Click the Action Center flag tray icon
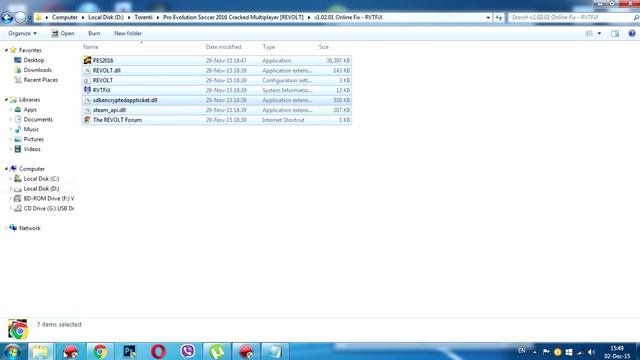Screen dimensions: 640x360 coord(546,352)
